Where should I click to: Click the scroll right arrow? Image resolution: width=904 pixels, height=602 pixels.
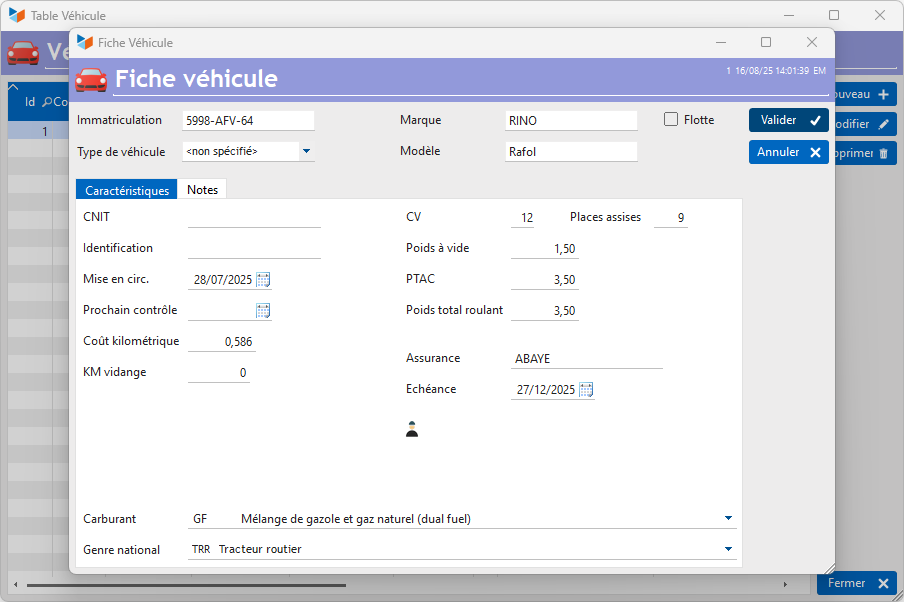[x=785, y=585]
